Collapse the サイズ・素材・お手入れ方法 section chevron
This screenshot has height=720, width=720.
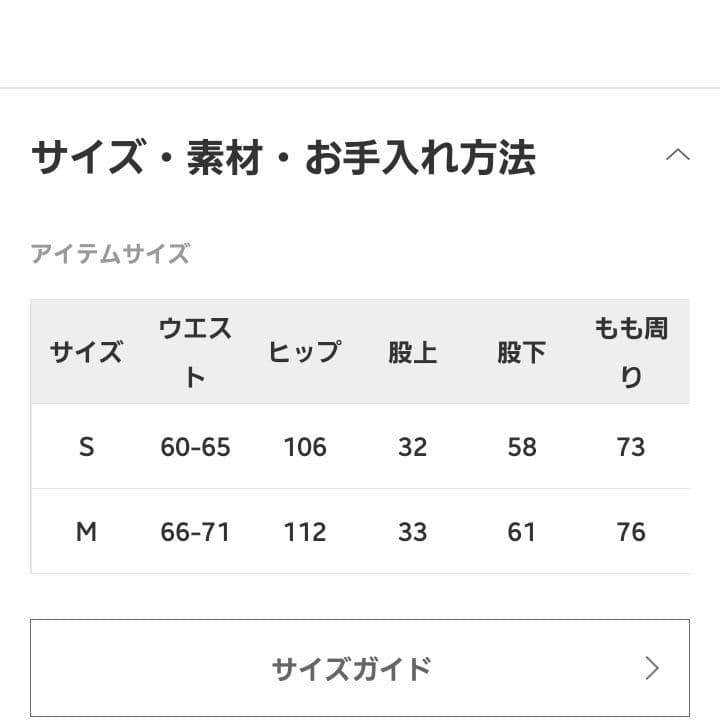tap(677, 155)
